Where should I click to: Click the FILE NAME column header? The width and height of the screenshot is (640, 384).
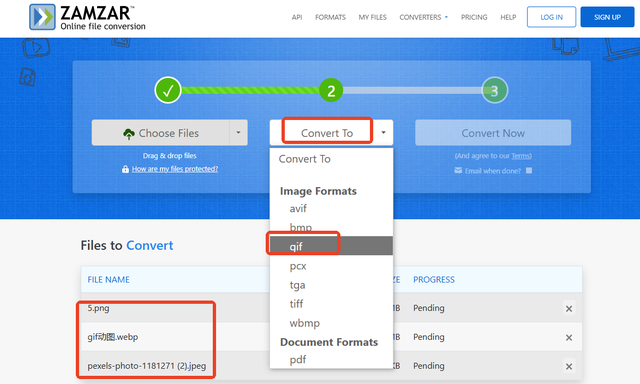[109, 280]
